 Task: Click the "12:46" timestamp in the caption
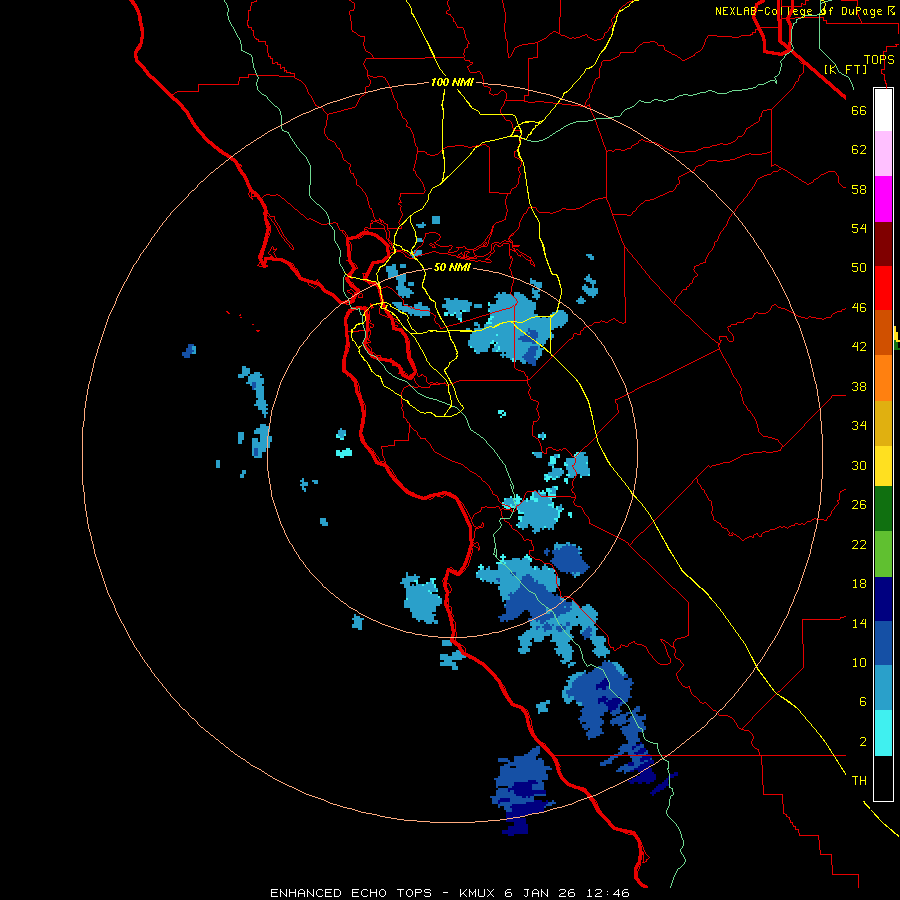[608, 893]
